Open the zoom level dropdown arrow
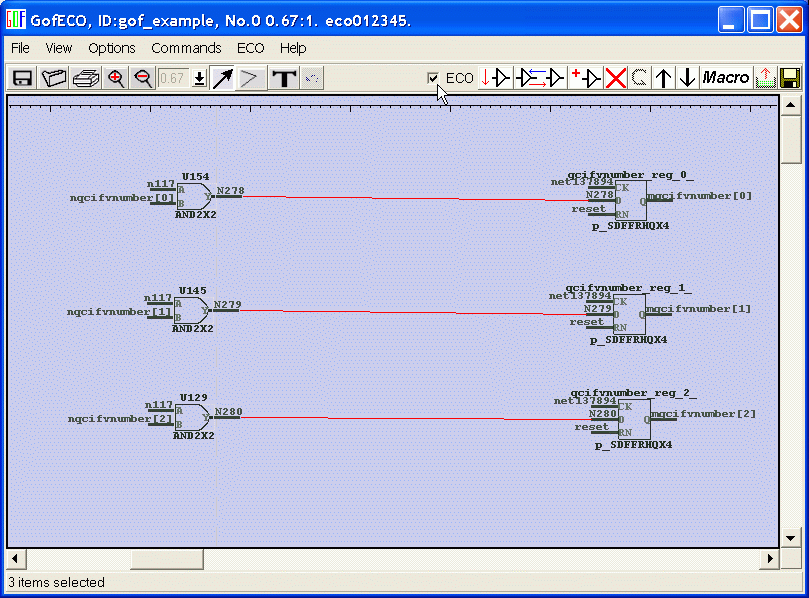809x598 pixels. point(199,78)
